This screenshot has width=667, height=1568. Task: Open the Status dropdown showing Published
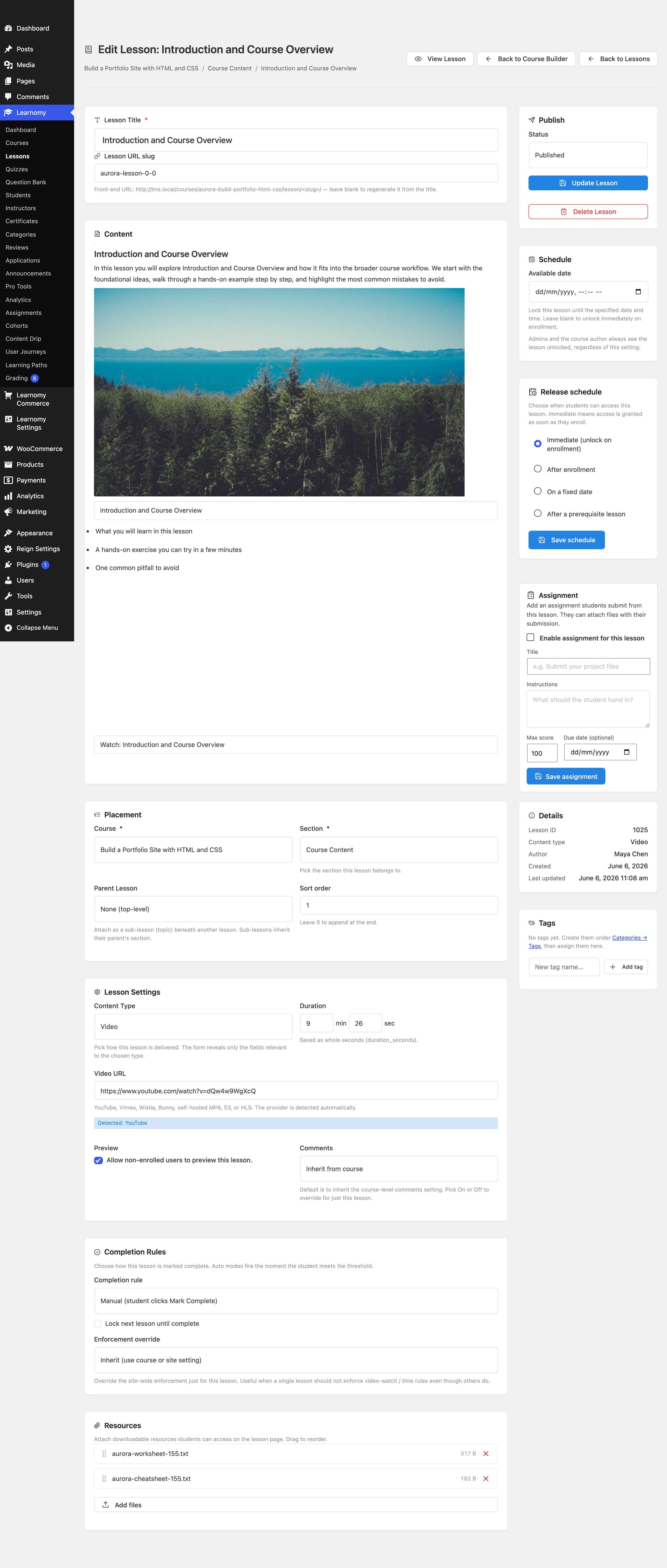(587, 155)
